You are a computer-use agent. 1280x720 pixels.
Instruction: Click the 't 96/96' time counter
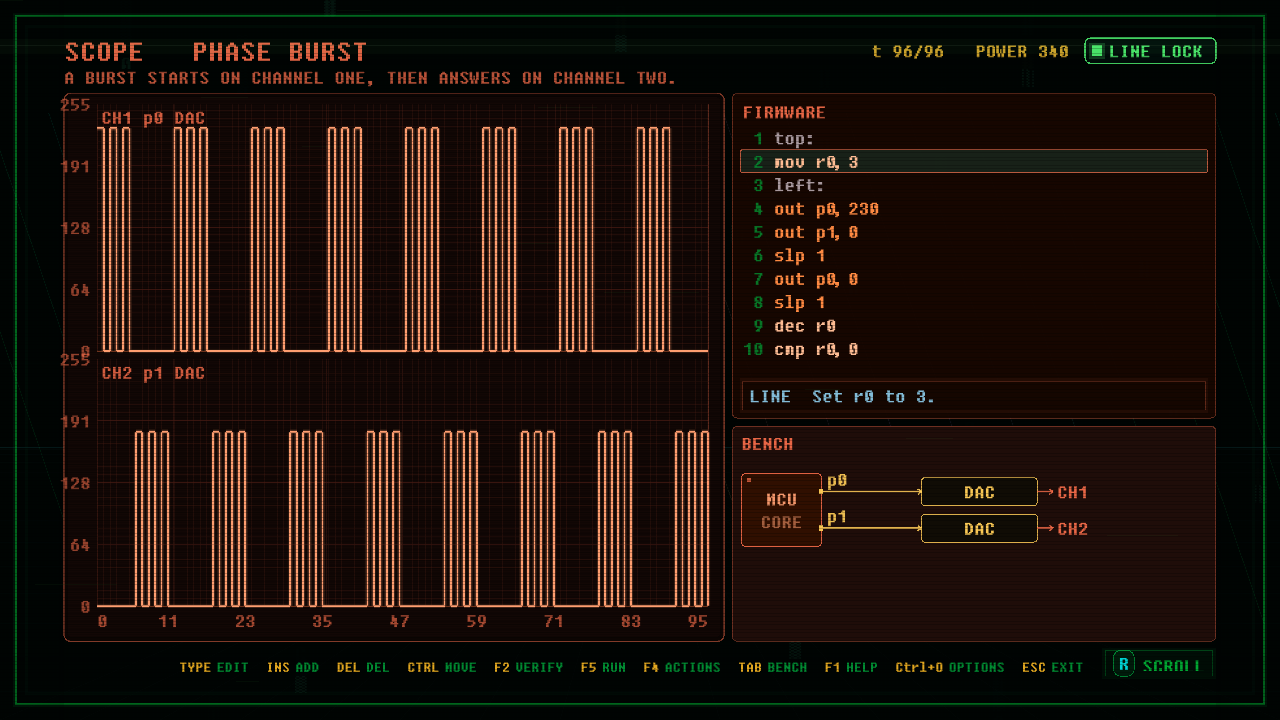pyautogui.click(x=908, y=51)
